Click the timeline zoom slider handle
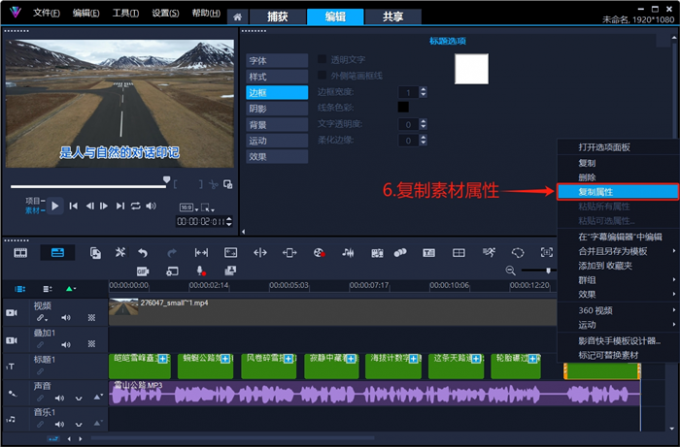 coord(548,271)
